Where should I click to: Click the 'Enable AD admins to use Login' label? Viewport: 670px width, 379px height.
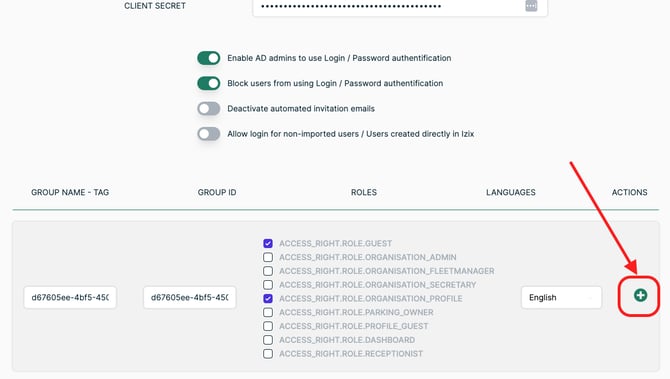click(339, 58)
